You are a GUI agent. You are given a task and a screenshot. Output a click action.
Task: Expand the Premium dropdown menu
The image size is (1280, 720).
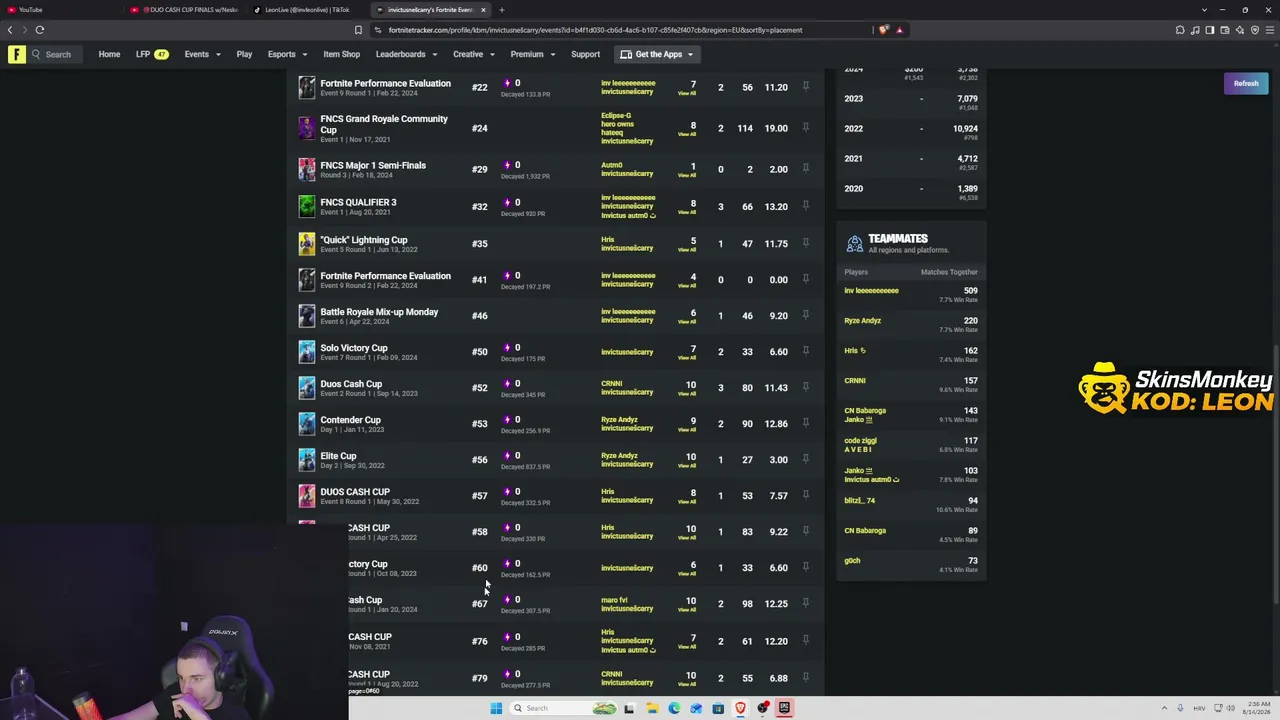pyautogui.click(x=533, y=54)
